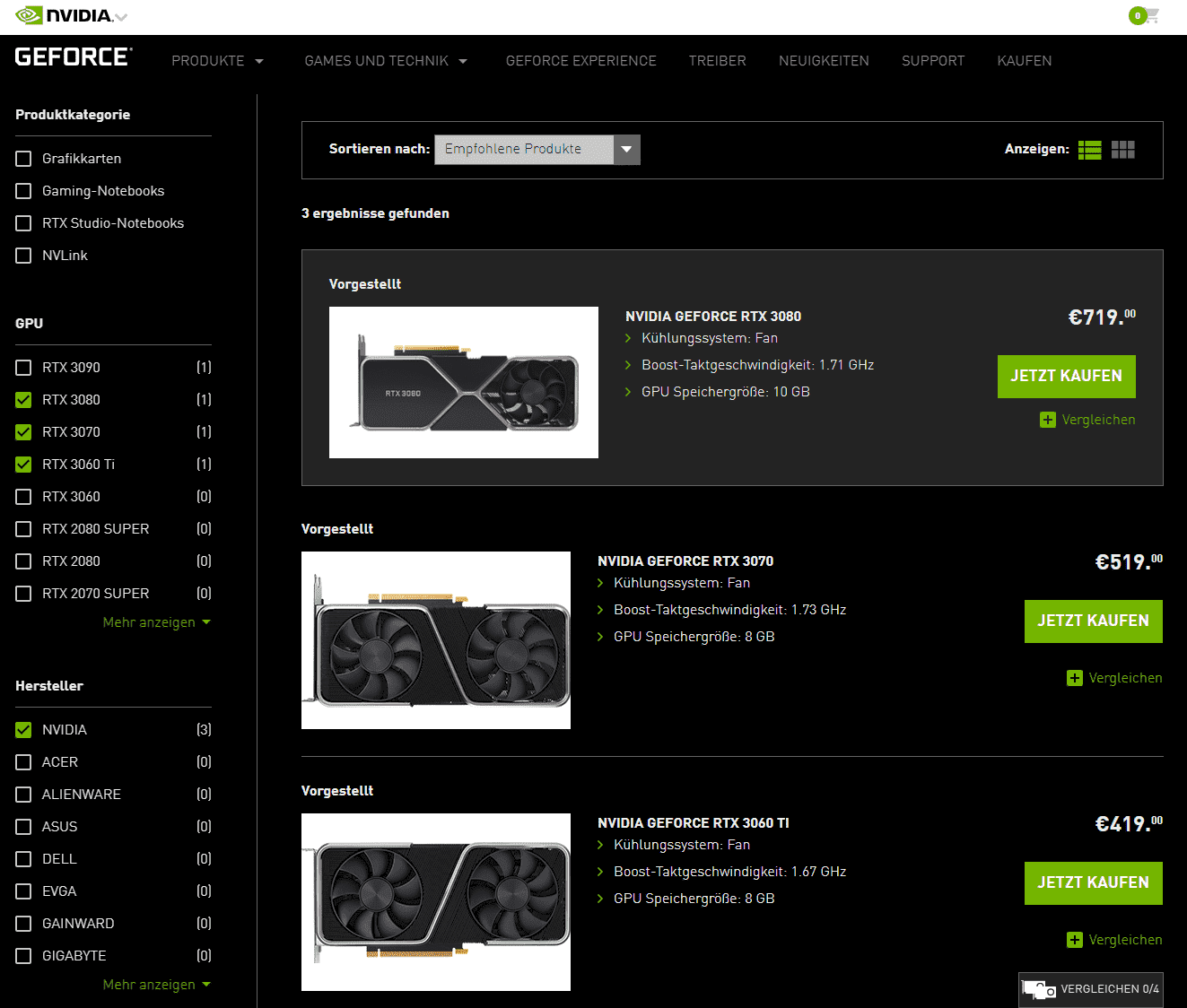Check ACER manufacturer filter

tap(23, 762)
